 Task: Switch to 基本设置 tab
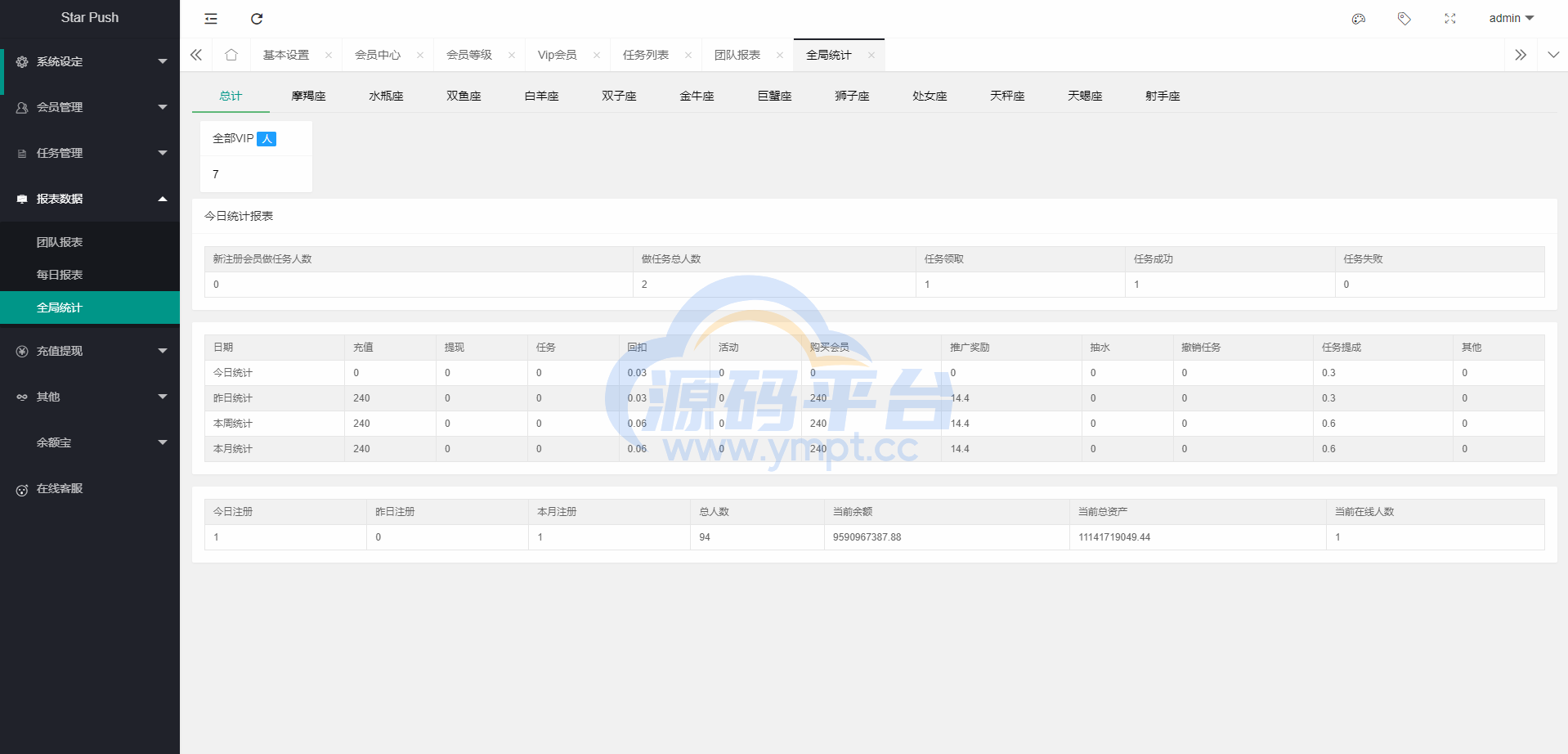tap(286, 55)
